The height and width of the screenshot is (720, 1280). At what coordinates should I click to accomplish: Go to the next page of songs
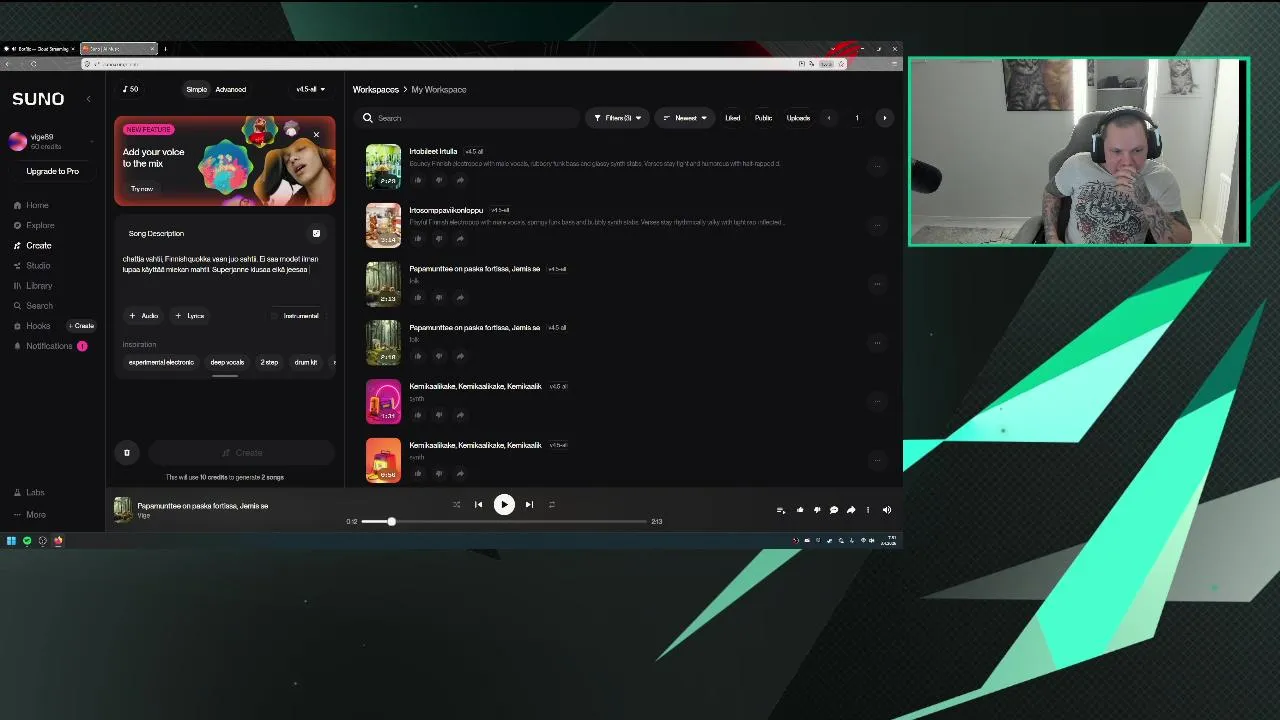click(884, 118)
